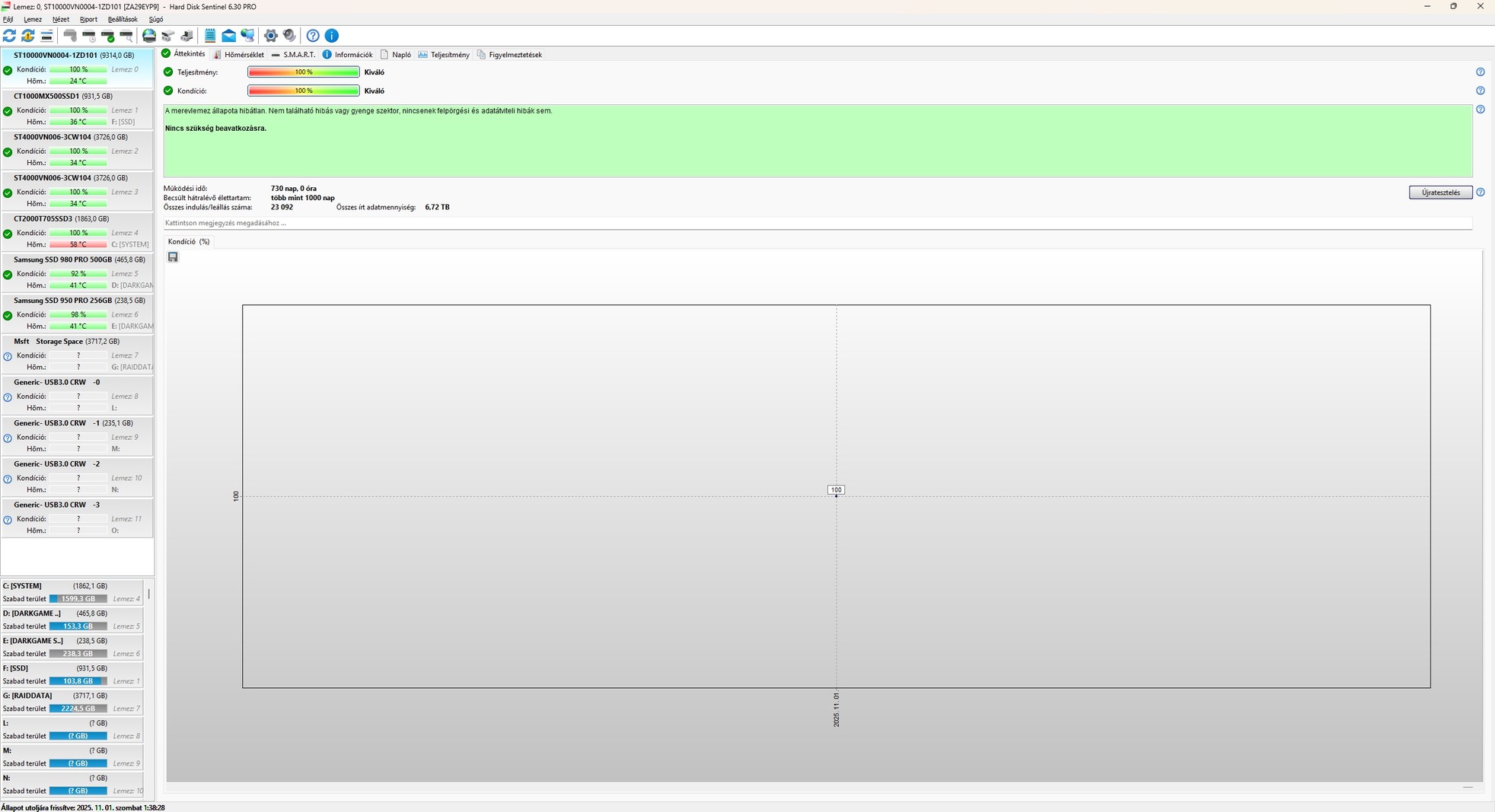Select the D: [DARKGAME ..] volume
The image size is (1495, 812).
tap(72, 619)
